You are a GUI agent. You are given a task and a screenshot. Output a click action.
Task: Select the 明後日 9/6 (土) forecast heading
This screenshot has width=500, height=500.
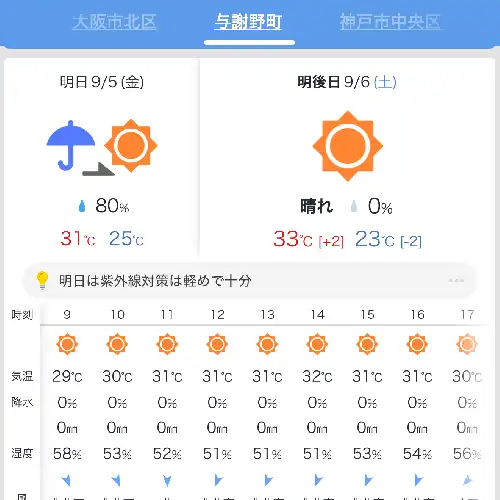click(347, 82)
